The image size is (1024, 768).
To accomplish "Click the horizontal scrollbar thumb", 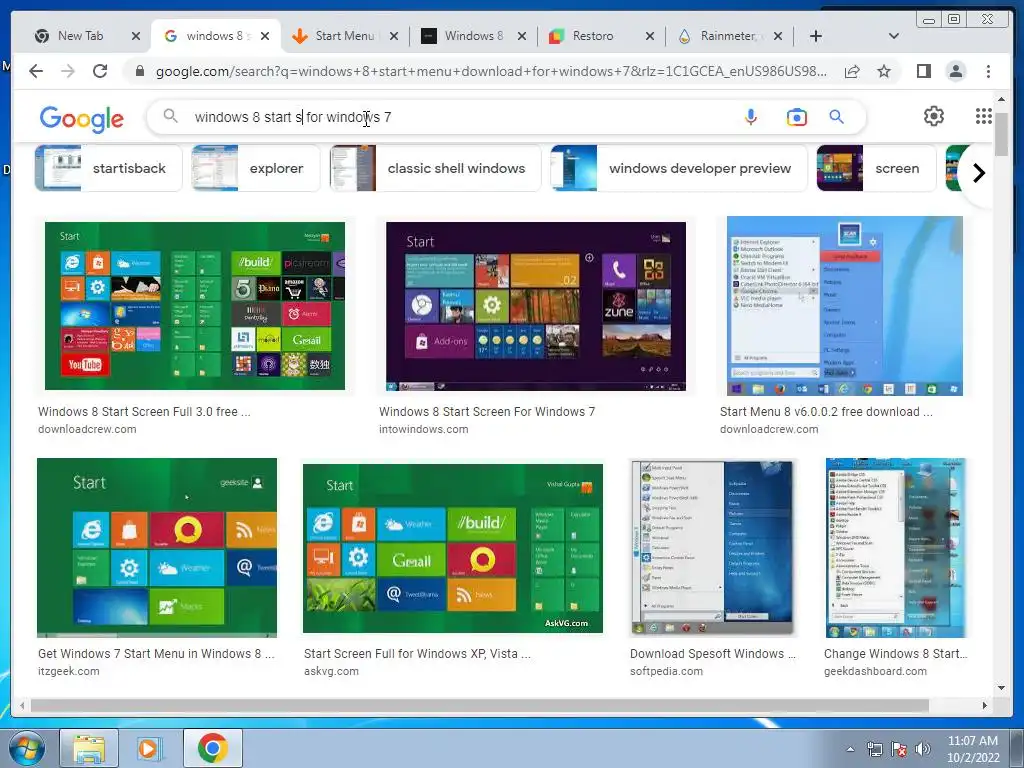I will click(x=479, y=705).
